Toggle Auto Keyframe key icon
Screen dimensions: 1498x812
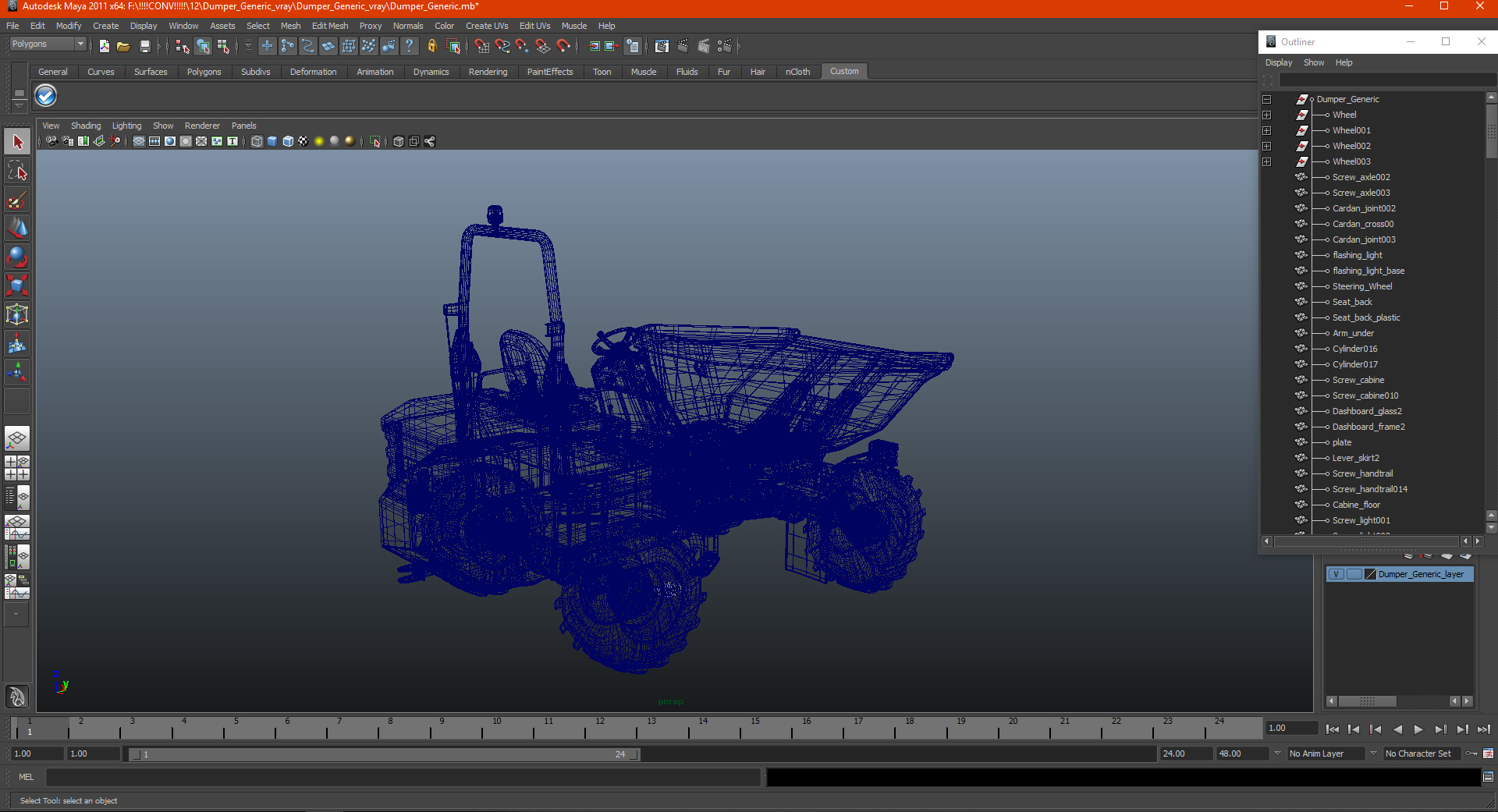click(x=1471, y=753)
